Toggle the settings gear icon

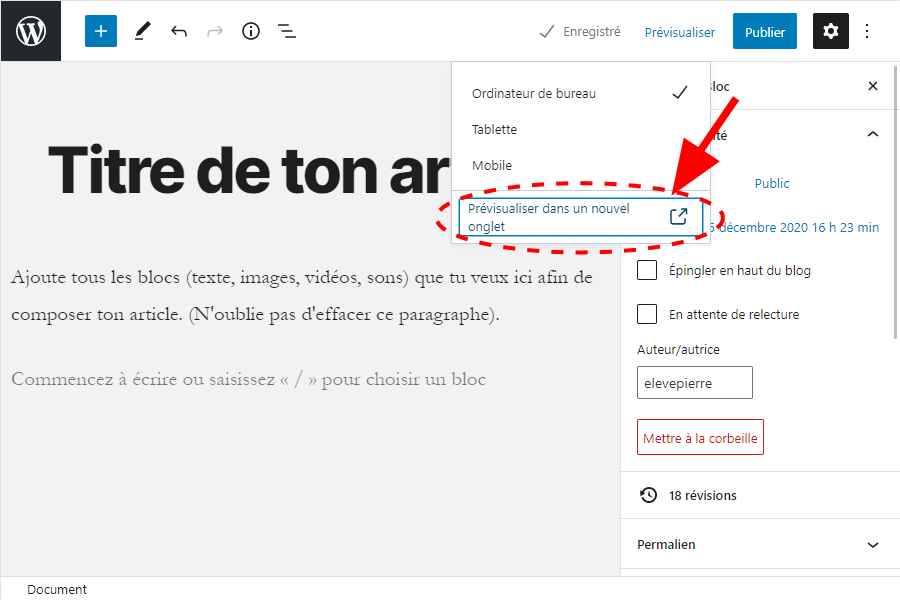(831, 31)
